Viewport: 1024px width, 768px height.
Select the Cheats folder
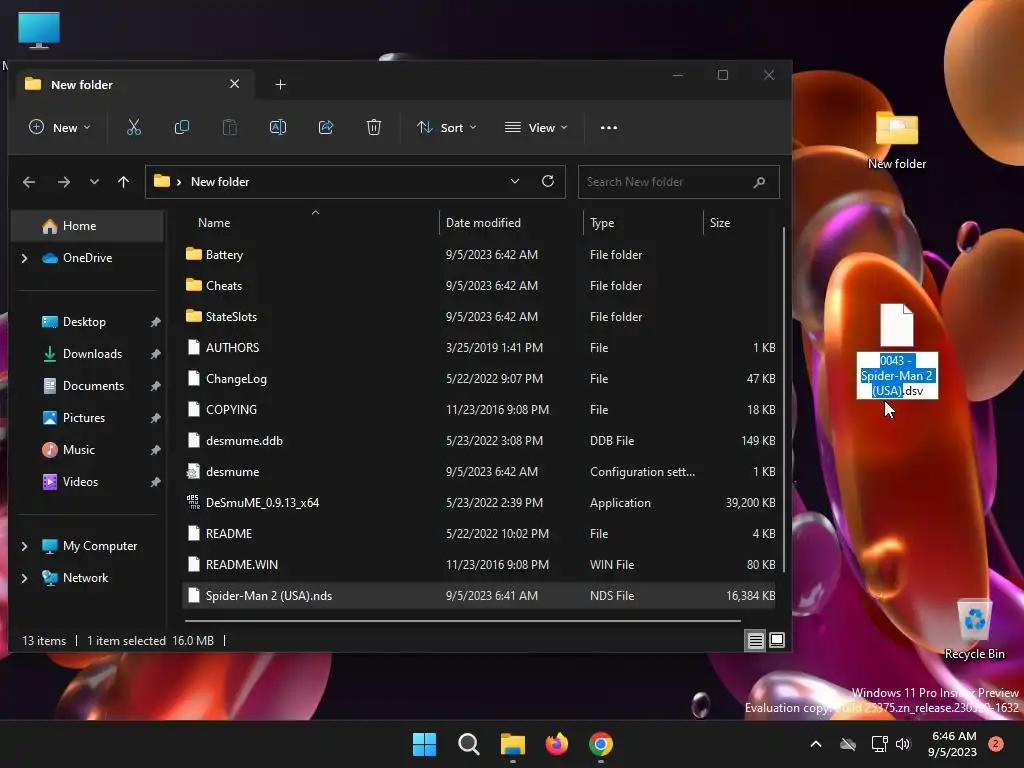(479, 286)
